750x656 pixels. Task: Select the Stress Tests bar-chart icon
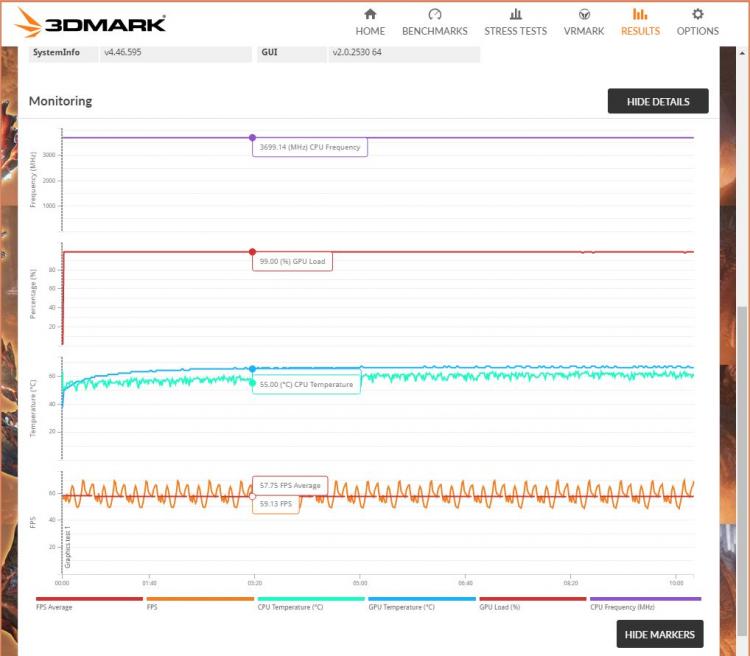pos(515,14)
